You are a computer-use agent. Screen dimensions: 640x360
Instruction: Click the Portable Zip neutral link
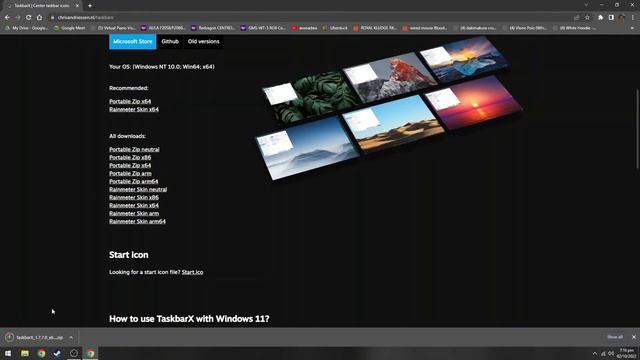click(134, 149)
